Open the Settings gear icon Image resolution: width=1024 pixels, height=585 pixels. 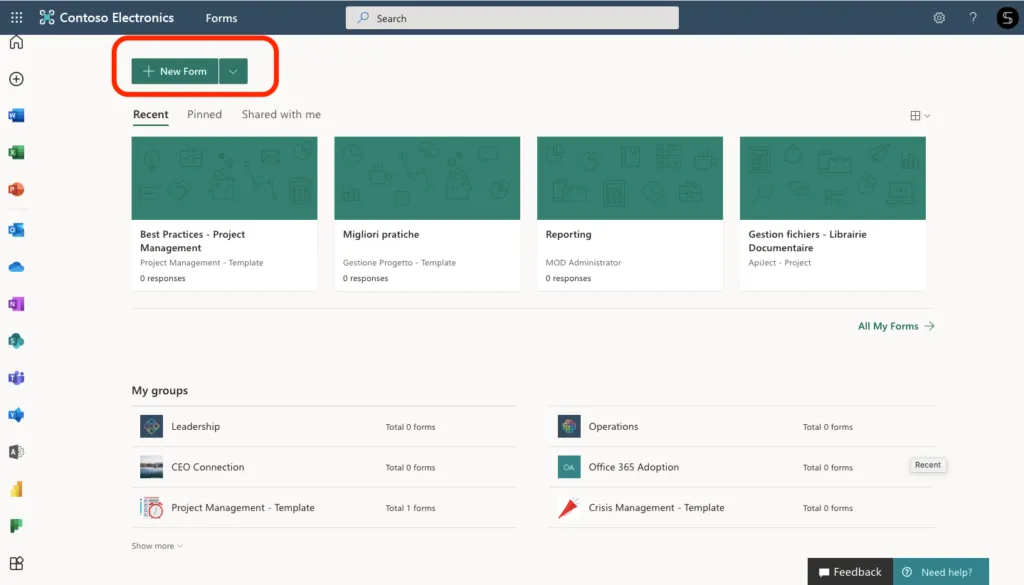pyautogui.click(x=939, y=18)
